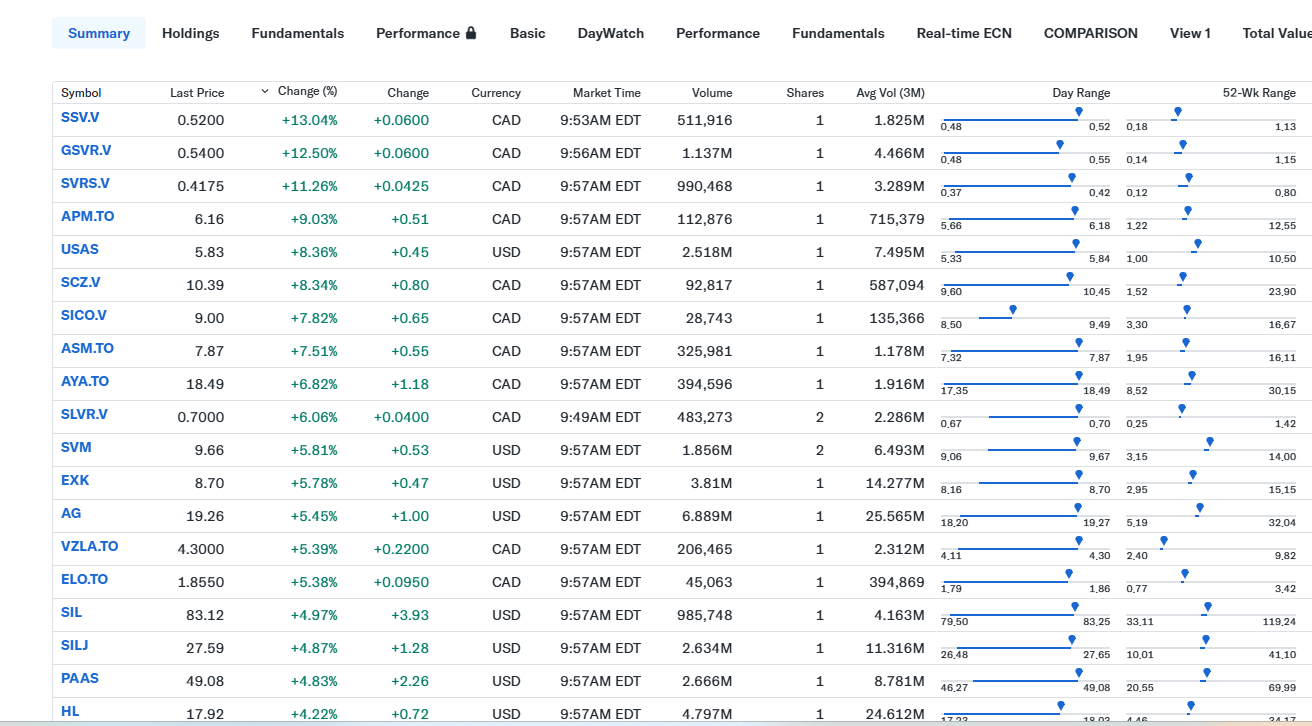
Task: Switch to the Holdings tab
Action: click(x=190, y=33)
